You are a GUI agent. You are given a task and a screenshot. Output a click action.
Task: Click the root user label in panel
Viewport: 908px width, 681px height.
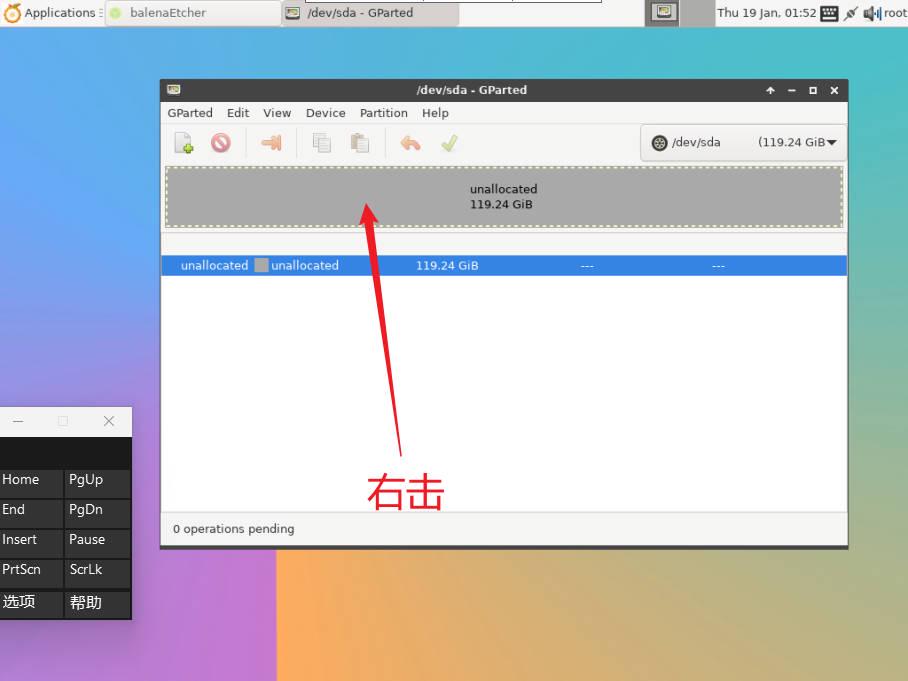[x=895, y=13]
